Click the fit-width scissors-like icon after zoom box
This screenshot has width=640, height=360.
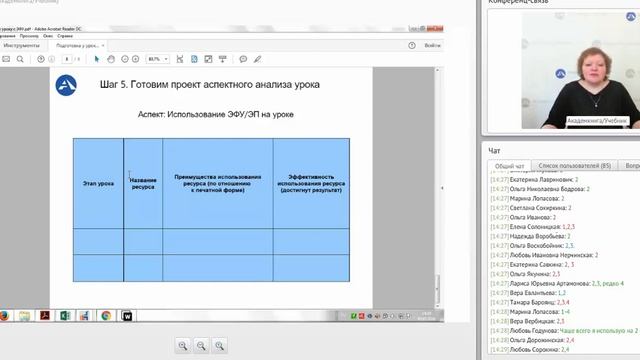tap(180, 59)
